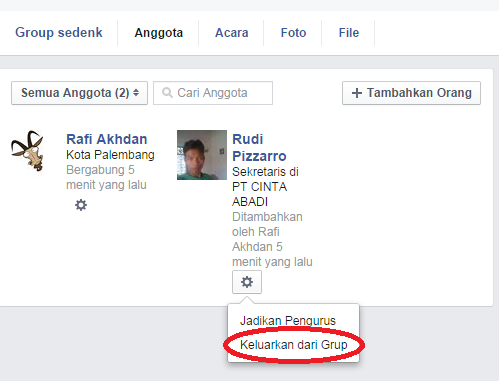Screen dimensions: 499x381
Task: Open the Semua Anggota (2) dropdown
Action: click(79, 93)
